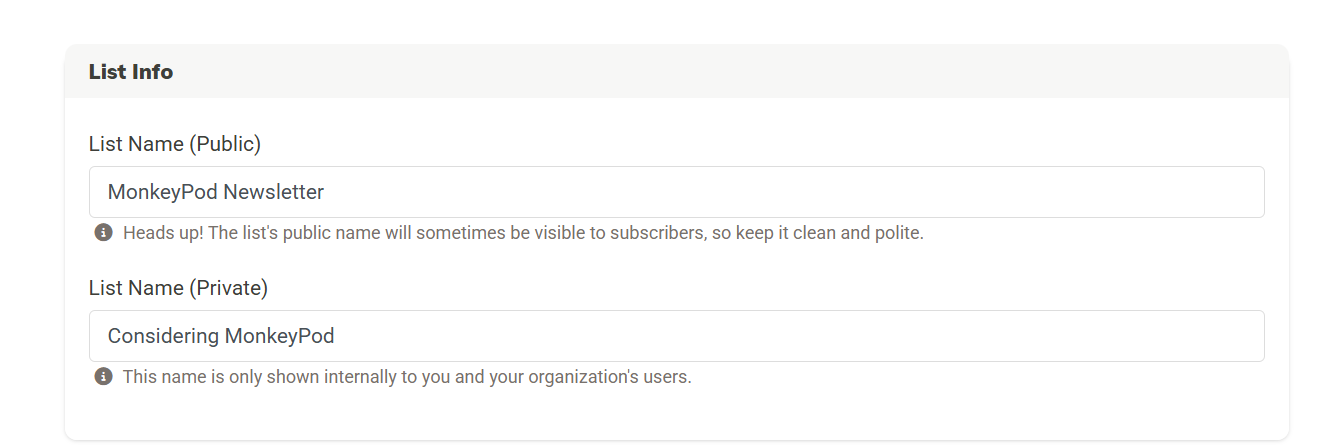Focus the List Name (Private) input field
This screenshot has height=445, width=1334.
pos(676,336)
